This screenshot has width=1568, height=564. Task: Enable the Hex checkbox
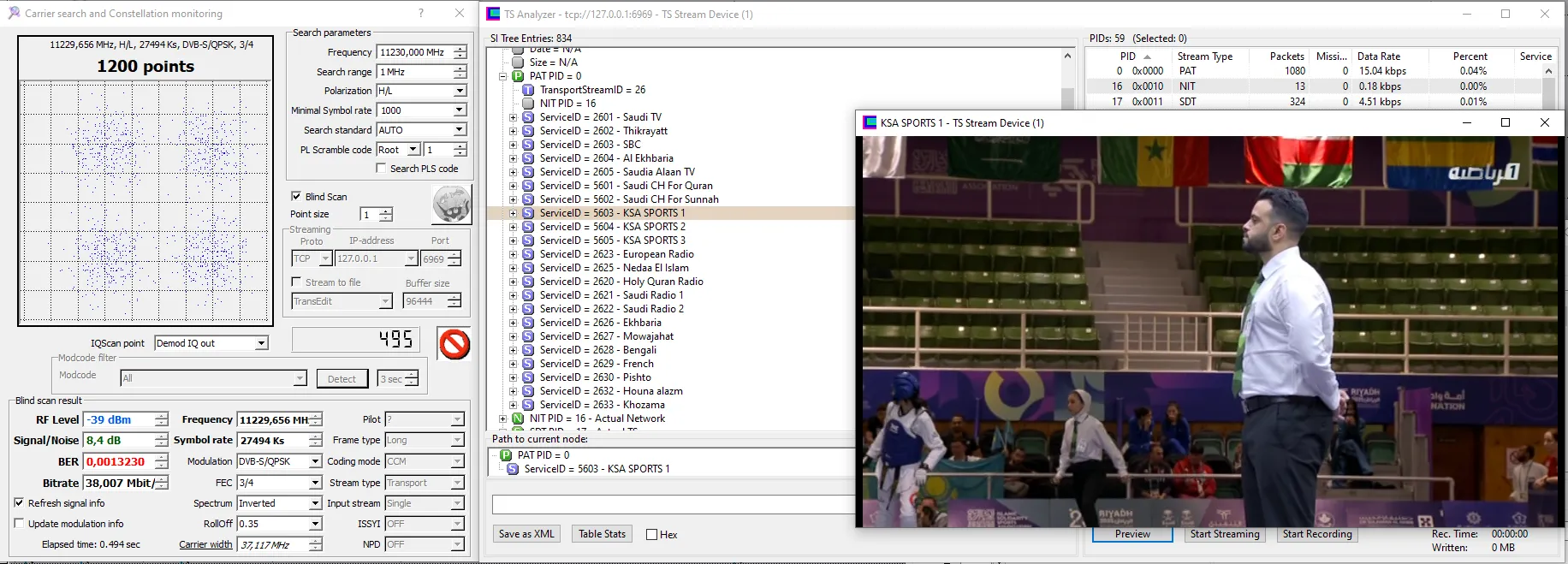coord(651,535)
